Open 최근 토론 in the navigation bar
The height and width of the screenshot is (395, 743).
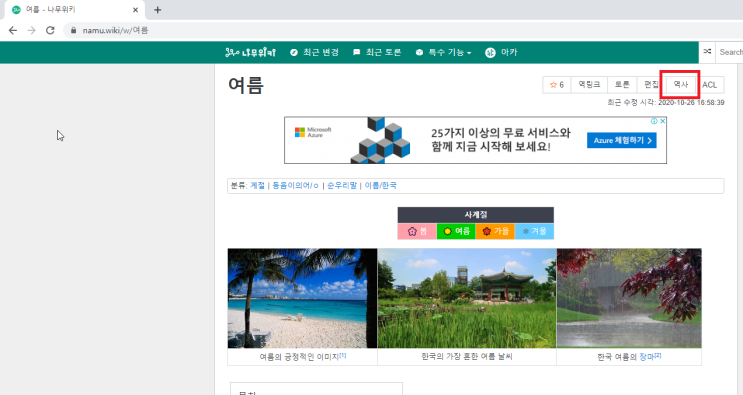377,52
